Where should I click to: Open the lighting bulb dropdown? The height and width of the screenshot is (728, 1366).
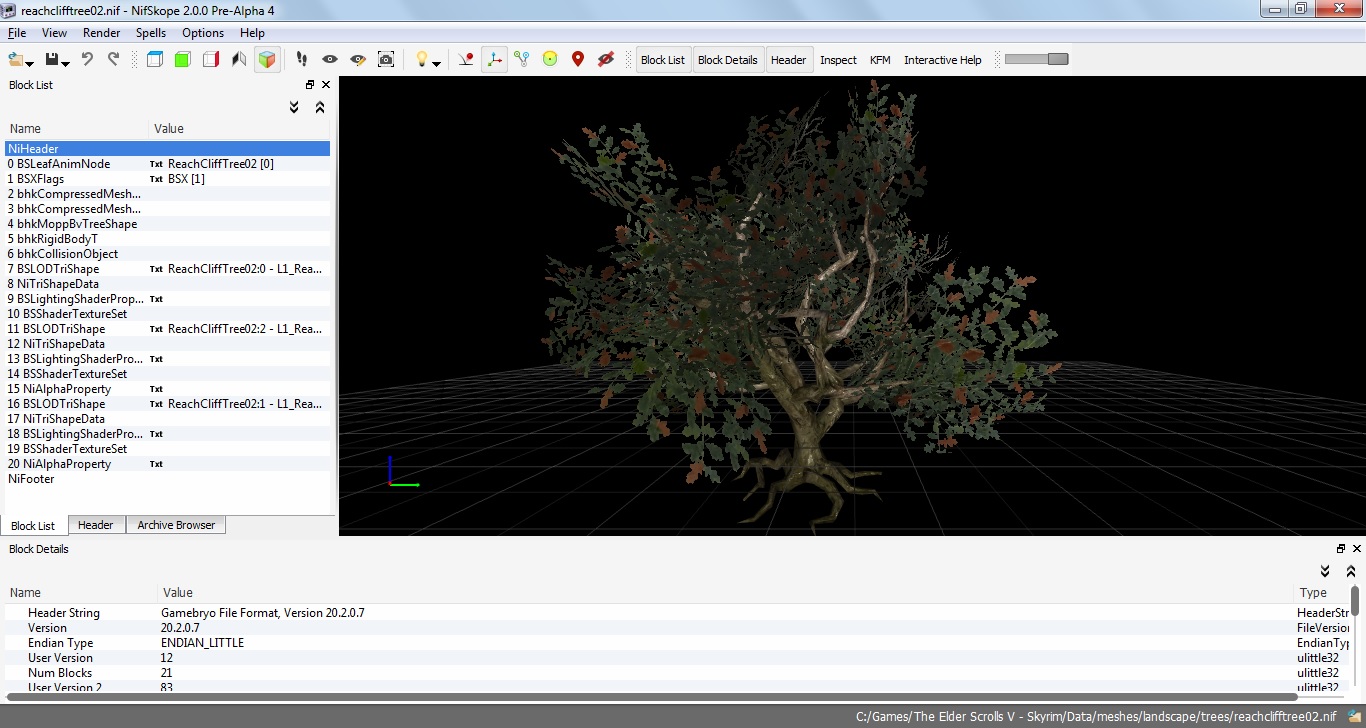[x=437, y=62]
